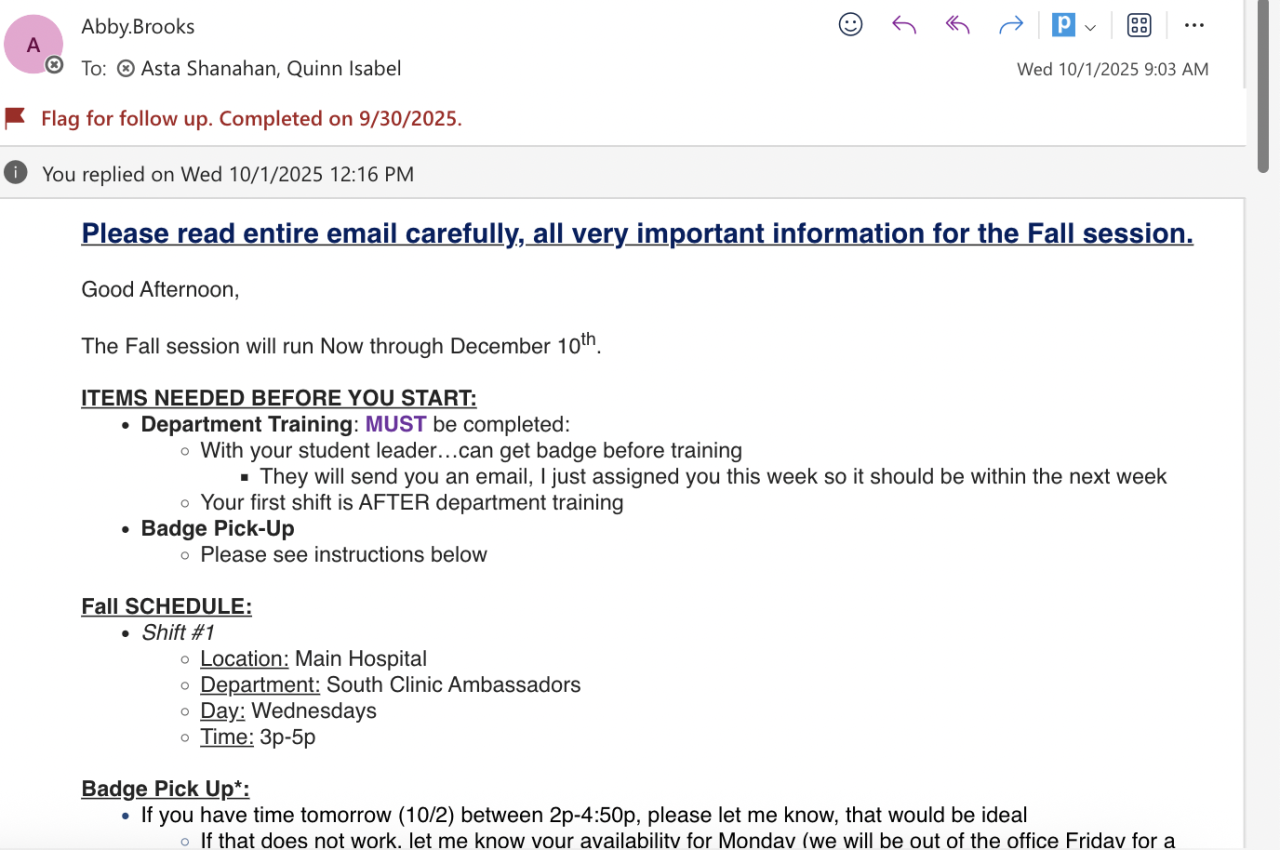Click the blue P add-in icon
1280x850 pixels.
tap(1063, 25)
